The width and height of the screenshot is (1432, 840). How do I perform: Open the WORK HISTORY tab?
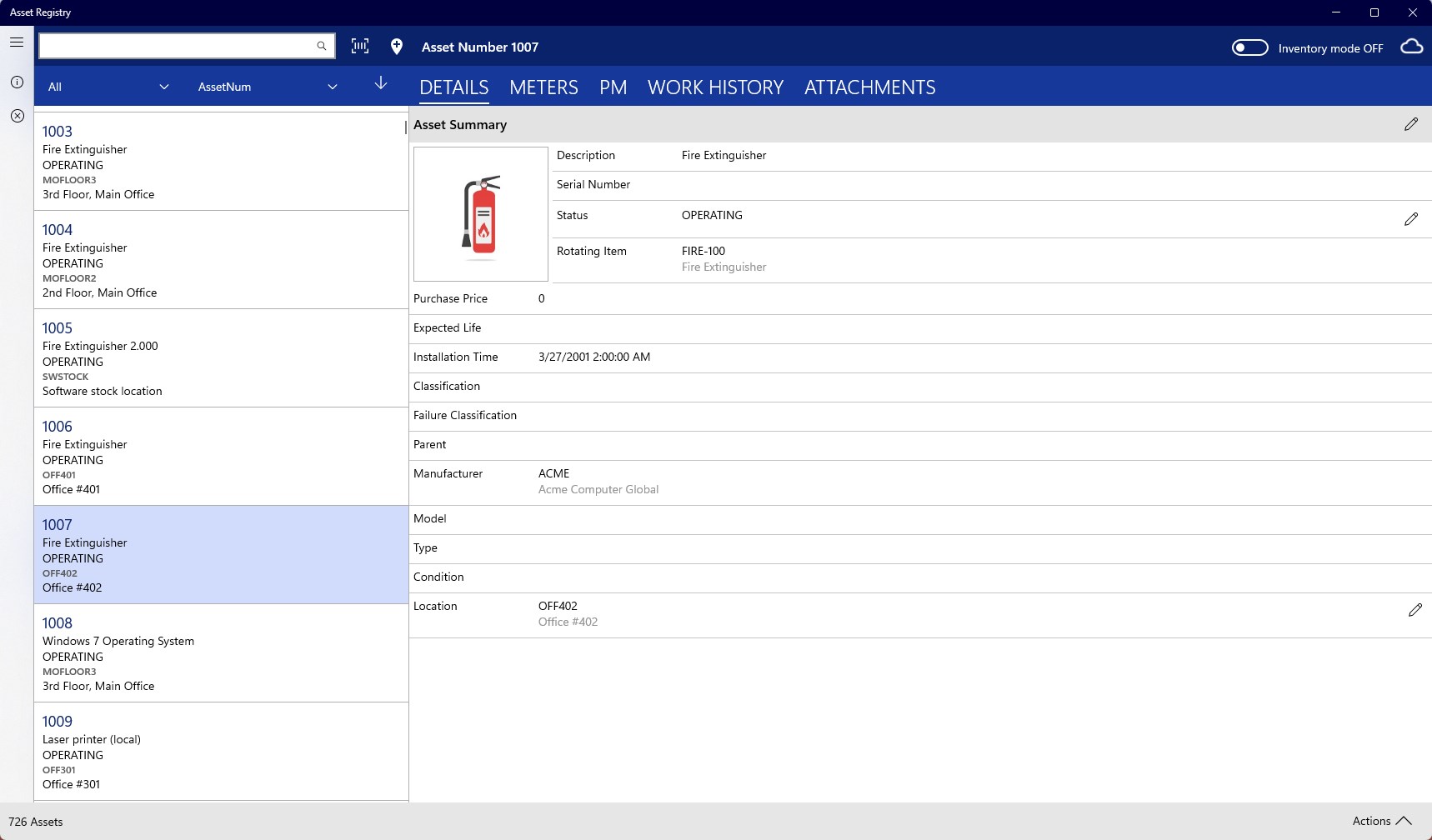coord(715,87)
